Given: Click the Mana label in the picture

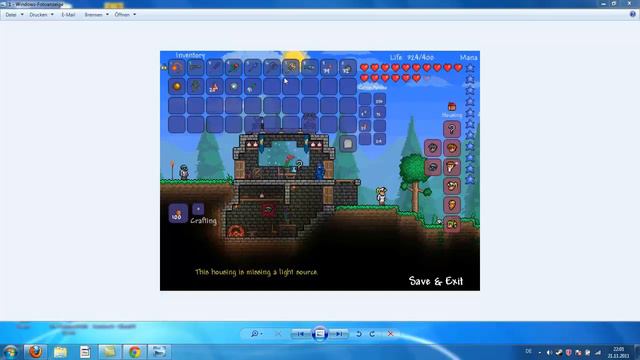Looking at the screenshot, I should (x=469, y=58).
